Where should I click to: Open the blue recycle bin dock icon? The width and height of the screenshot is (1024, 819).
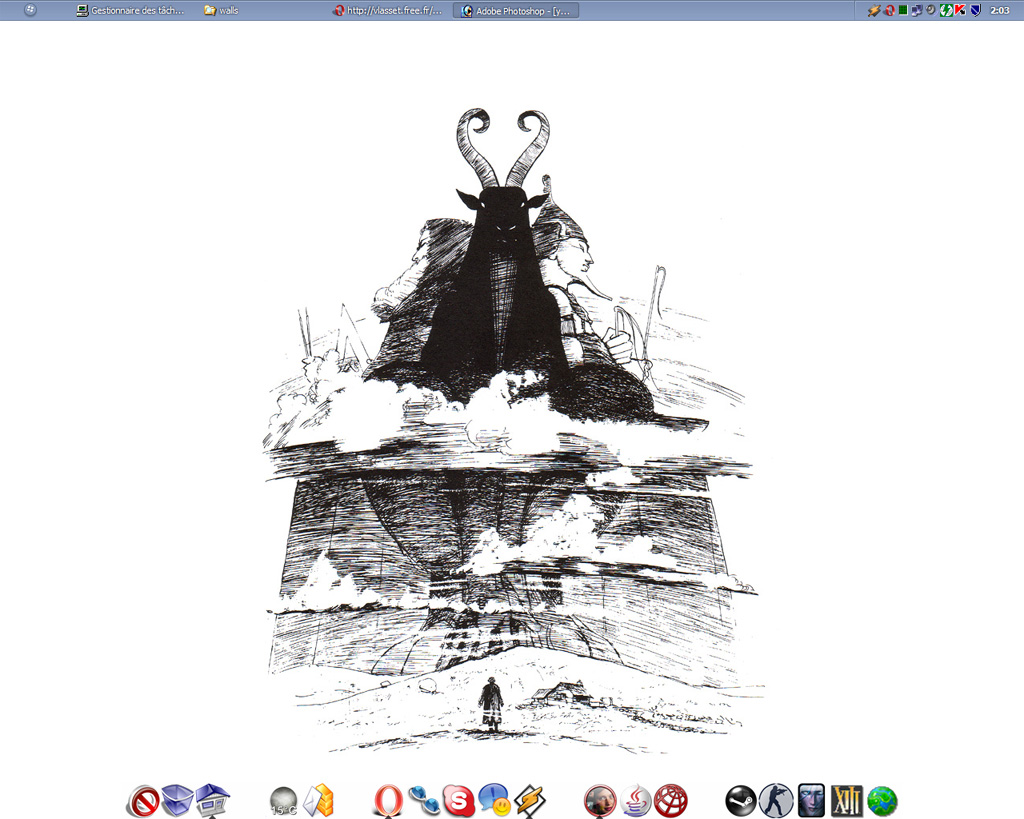pos(177,801)
